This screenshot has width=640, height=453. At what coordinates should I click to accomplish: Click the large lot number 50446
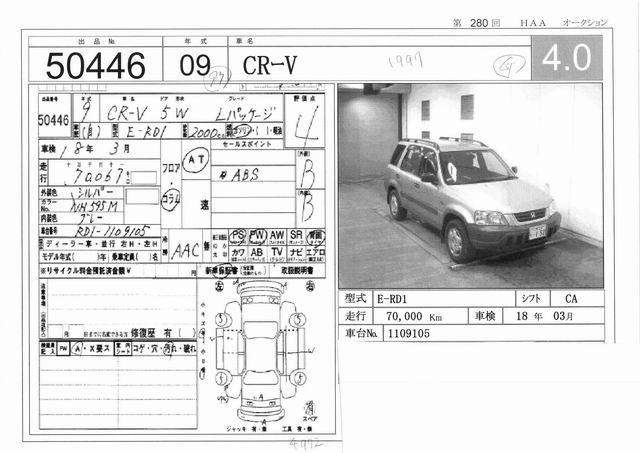click(98, 65)
